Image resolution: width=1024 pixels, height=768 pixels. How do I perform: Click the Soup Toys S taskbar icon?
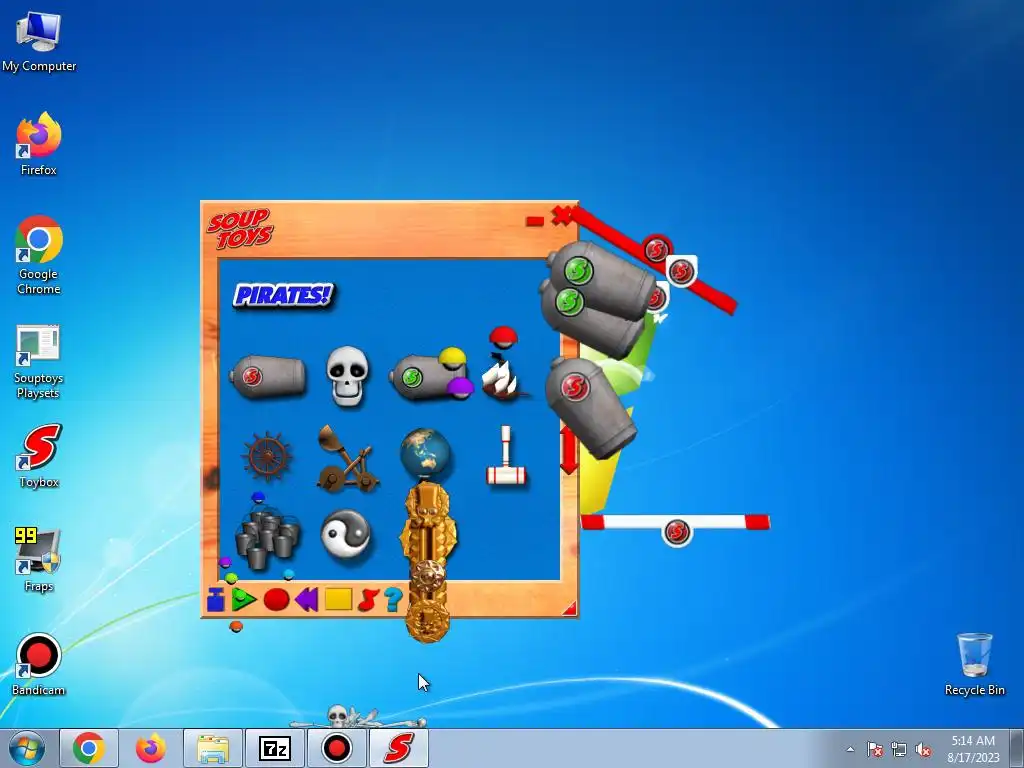coord(398,748)
